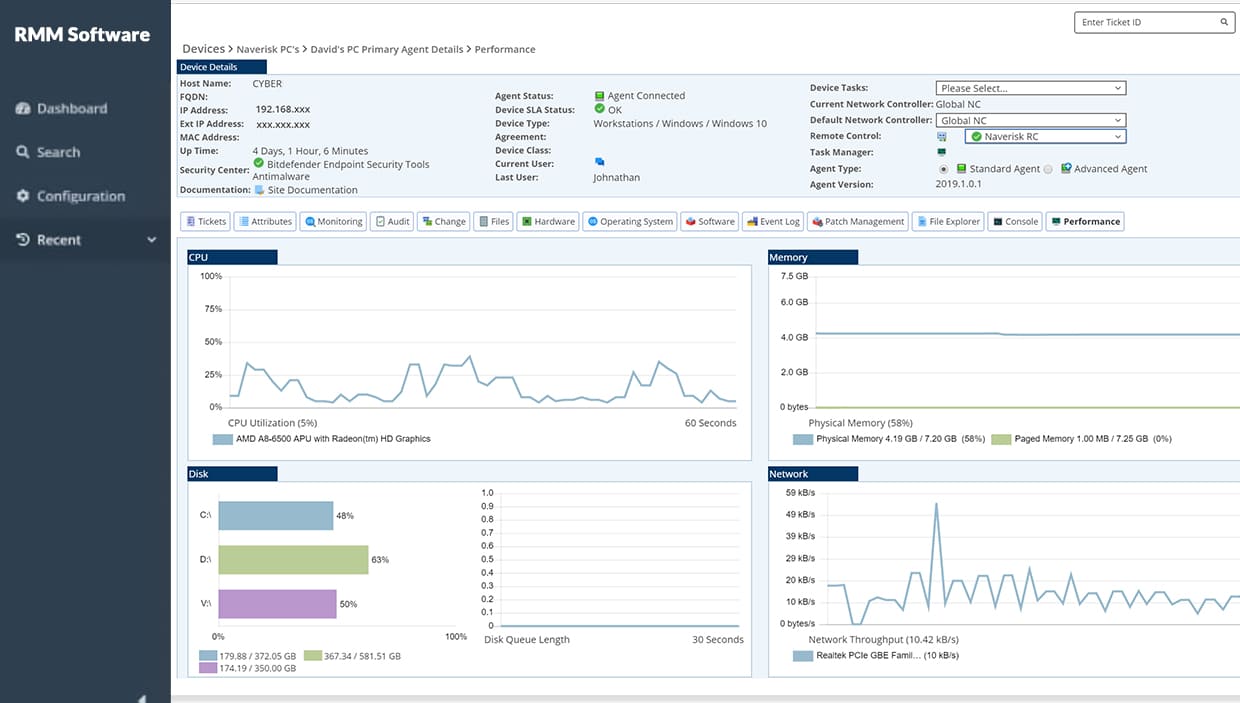Image resolution: width=1240 pixels, height=703 pixels.
Task: Click the "CPU Utilization (5%)" label
Action: (x=272, y=423)
